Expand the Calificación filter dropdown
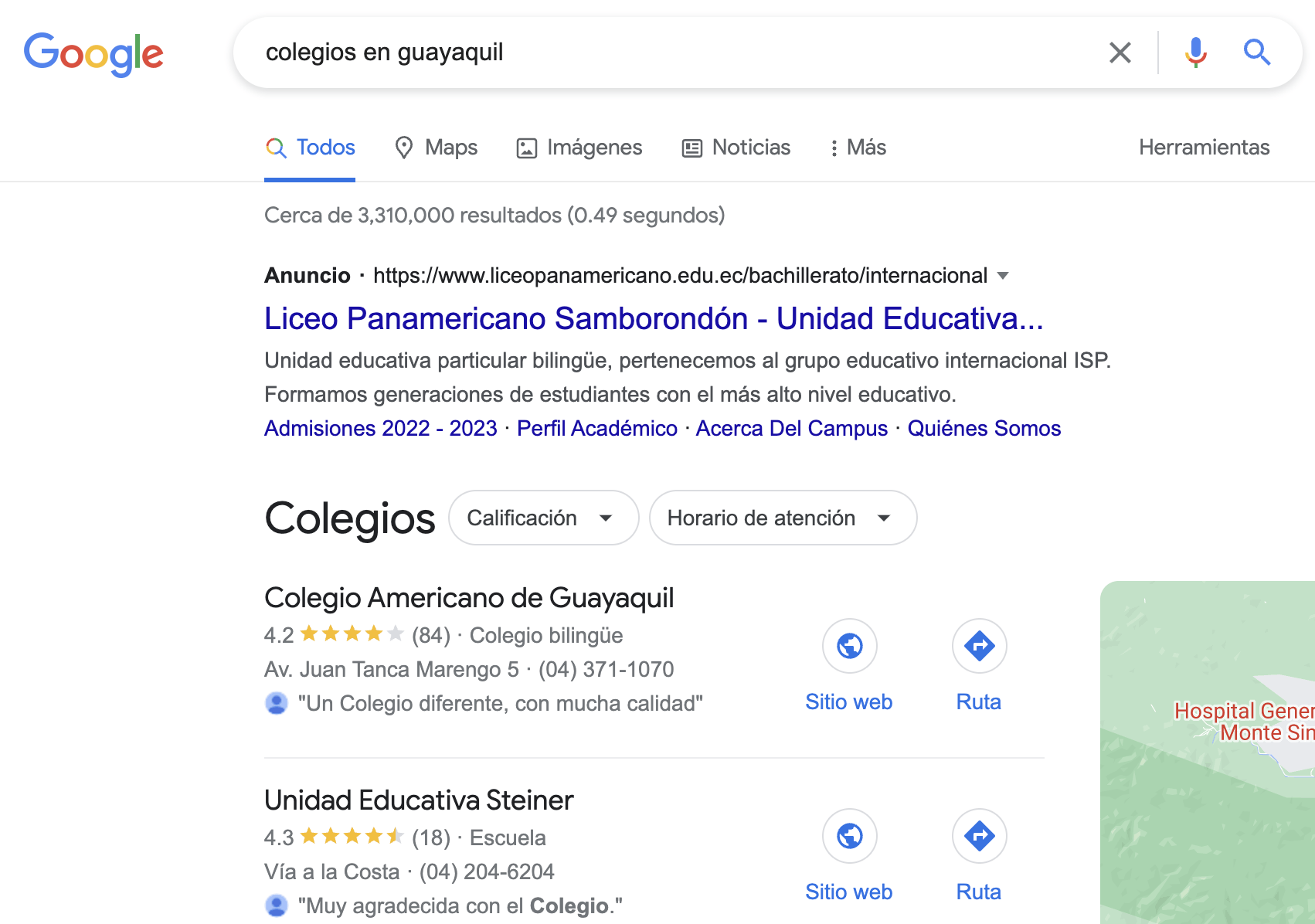Image resolution: width=1315 pixels, height=924 pixels. tap(544, 518)
